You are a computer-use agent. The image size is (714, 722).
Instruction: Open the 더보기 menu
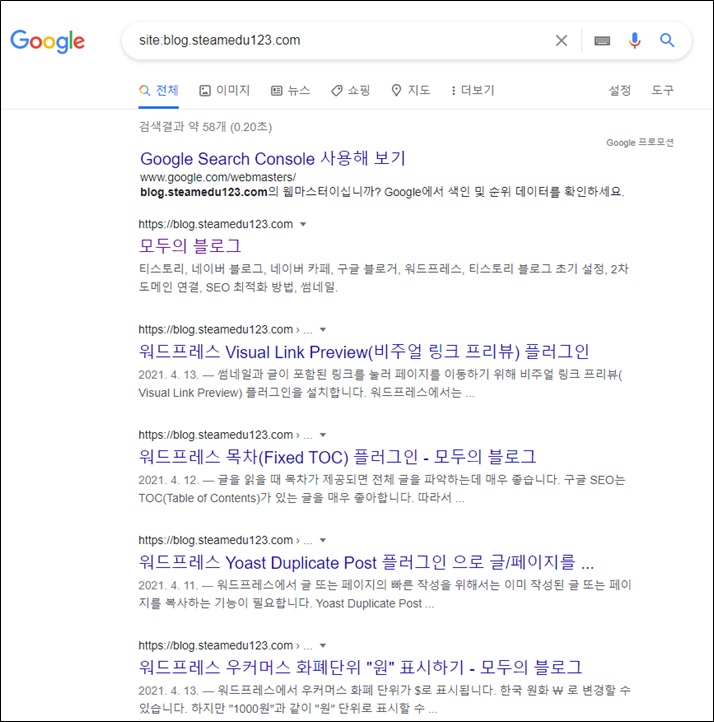[472, 91]
